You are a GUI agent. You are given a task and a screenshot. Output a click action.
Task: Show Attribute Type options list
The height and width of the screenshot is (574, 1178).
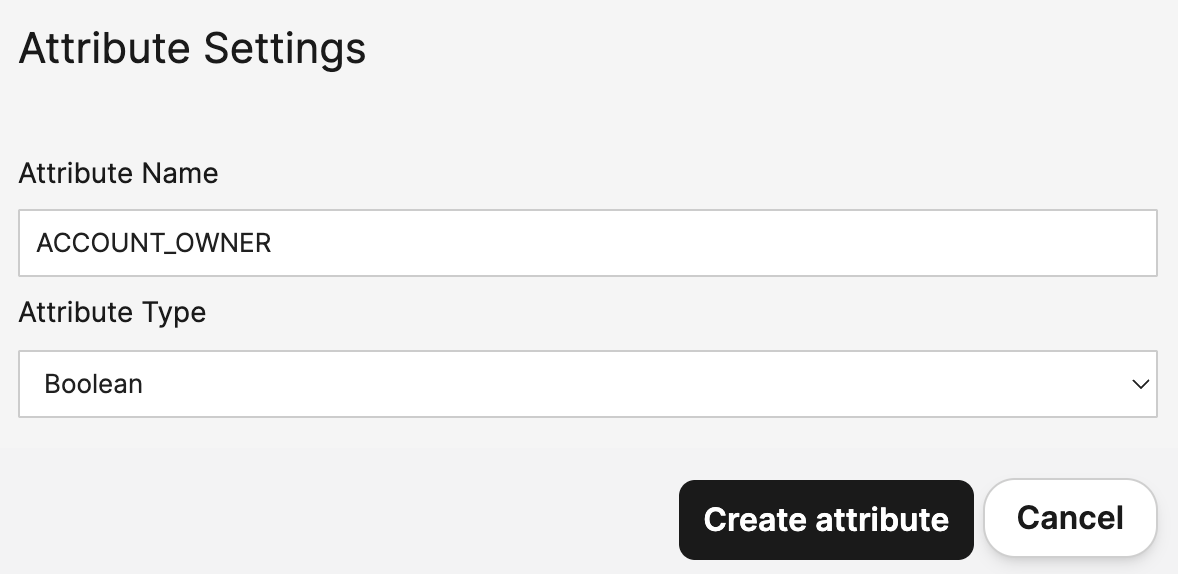tap(588, 384)
